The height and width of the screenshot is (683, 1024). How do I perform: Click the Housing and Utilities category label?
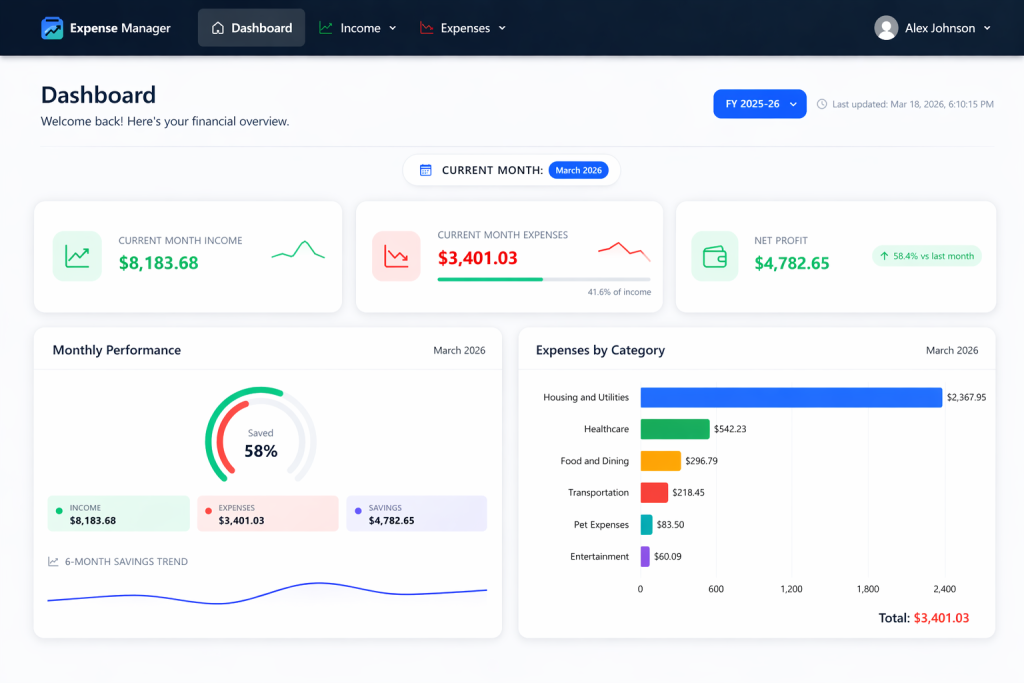click(586, 398)
